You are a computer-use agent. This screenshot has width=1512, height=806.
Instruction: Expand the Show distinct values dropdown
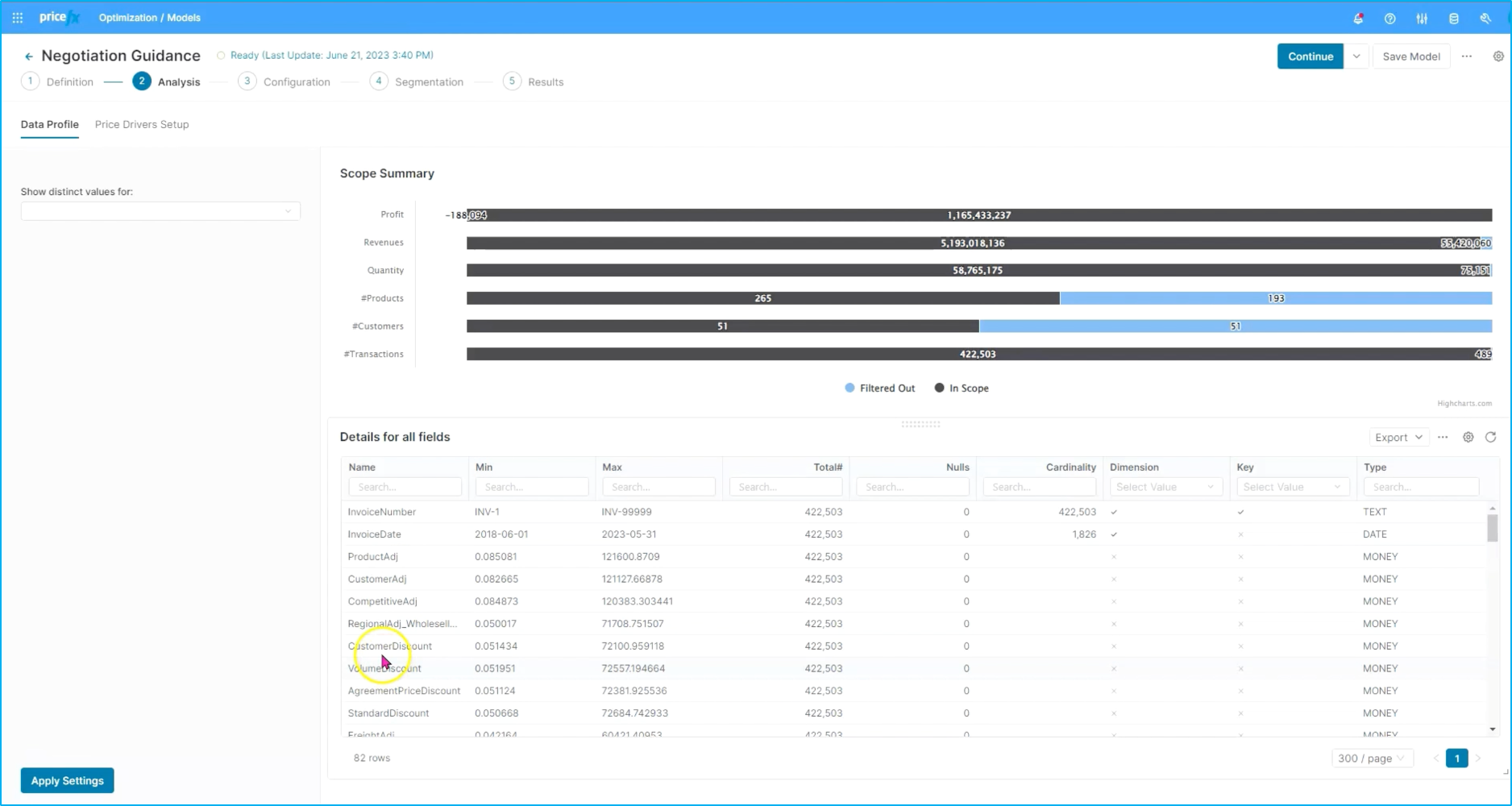160,211
